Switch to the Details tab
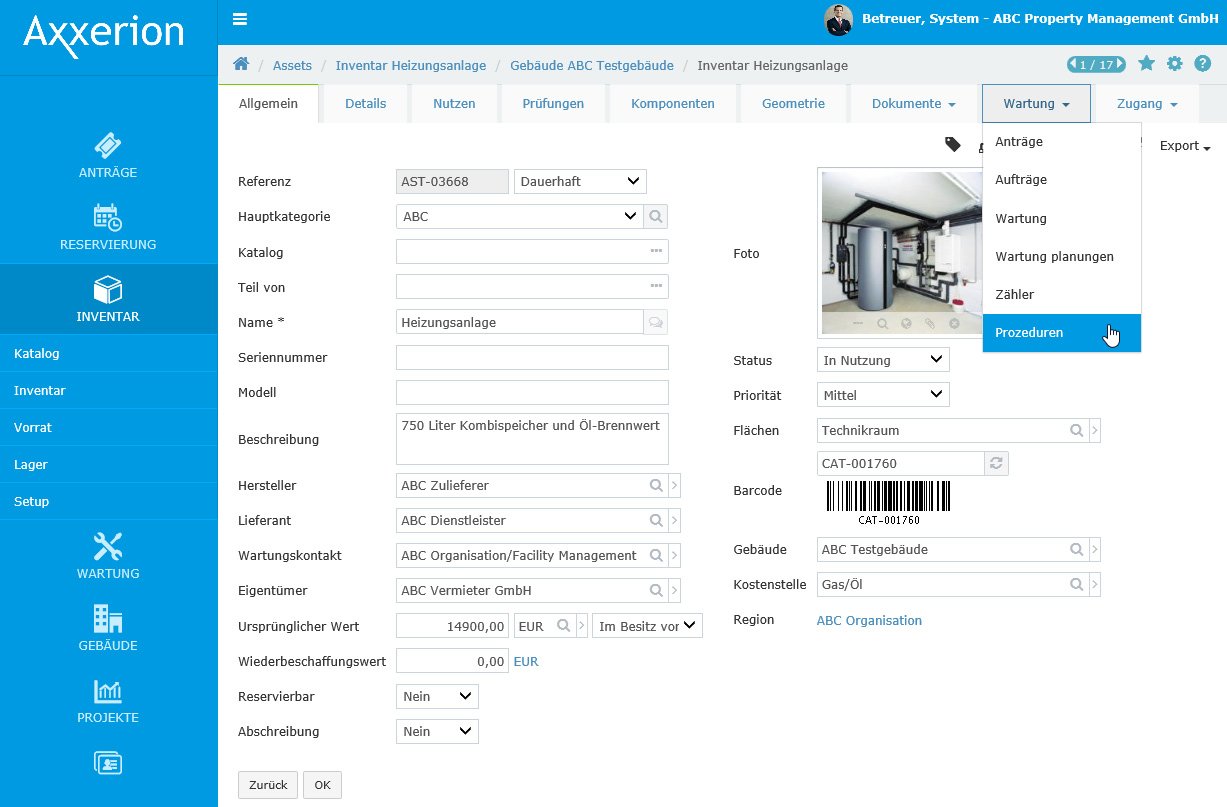 366,103
